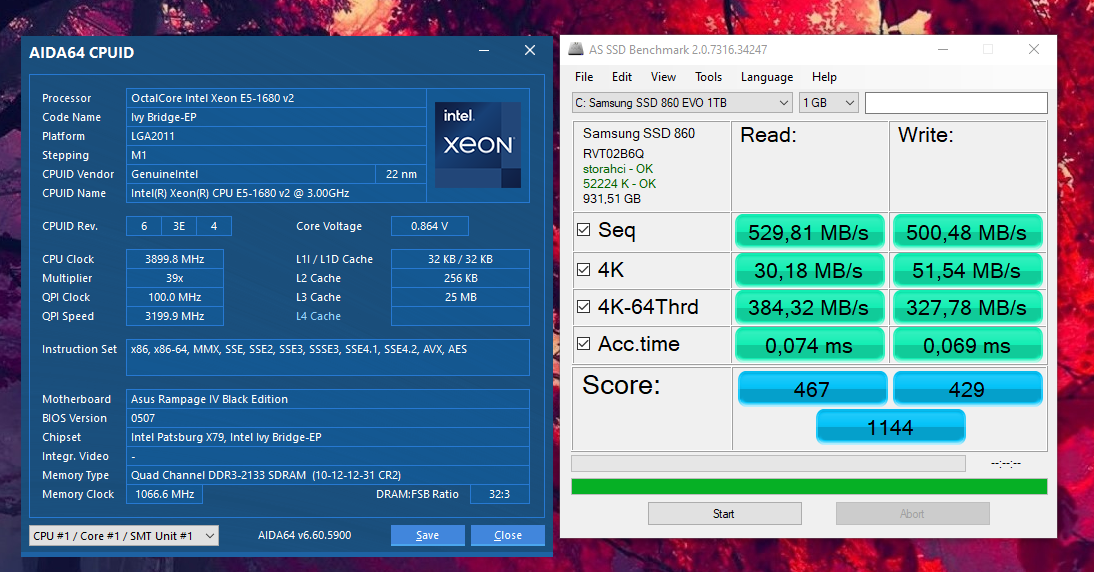Toggle the 4K-64Thrd test checkbox
Screen dimensions: 1094x572
[584, 306]
